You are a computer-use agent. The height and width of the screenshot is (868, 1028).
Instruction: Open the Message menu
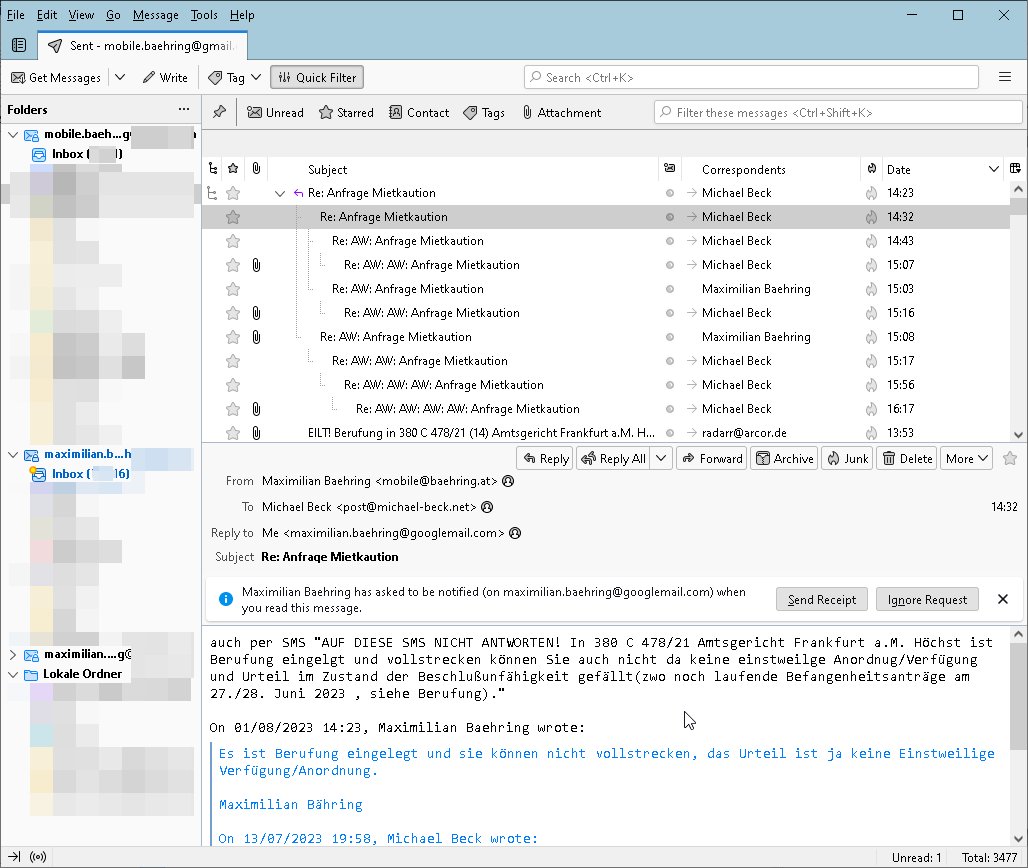pos(155,15)
